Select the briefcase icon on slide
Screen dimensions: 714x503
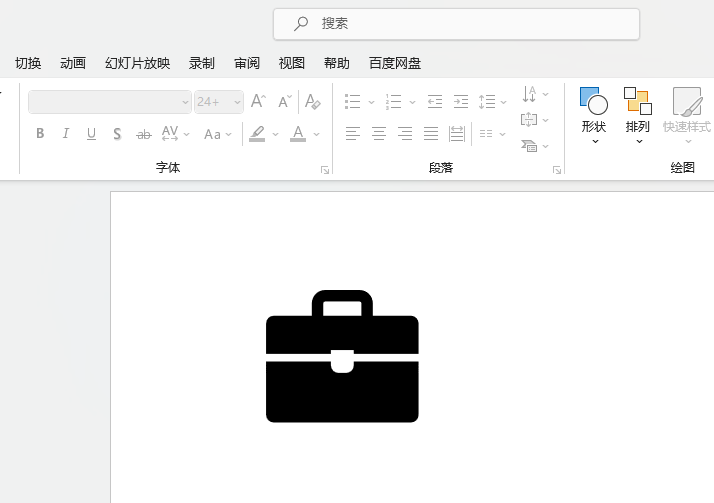(342, 356)
